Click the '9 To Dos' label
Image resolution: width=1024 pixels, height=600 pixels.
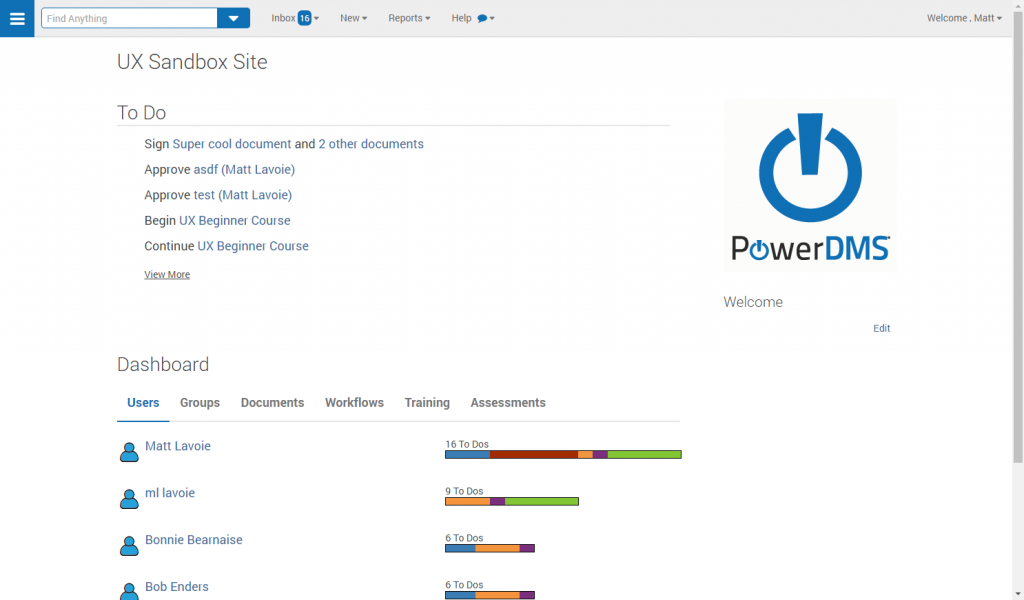464,491
